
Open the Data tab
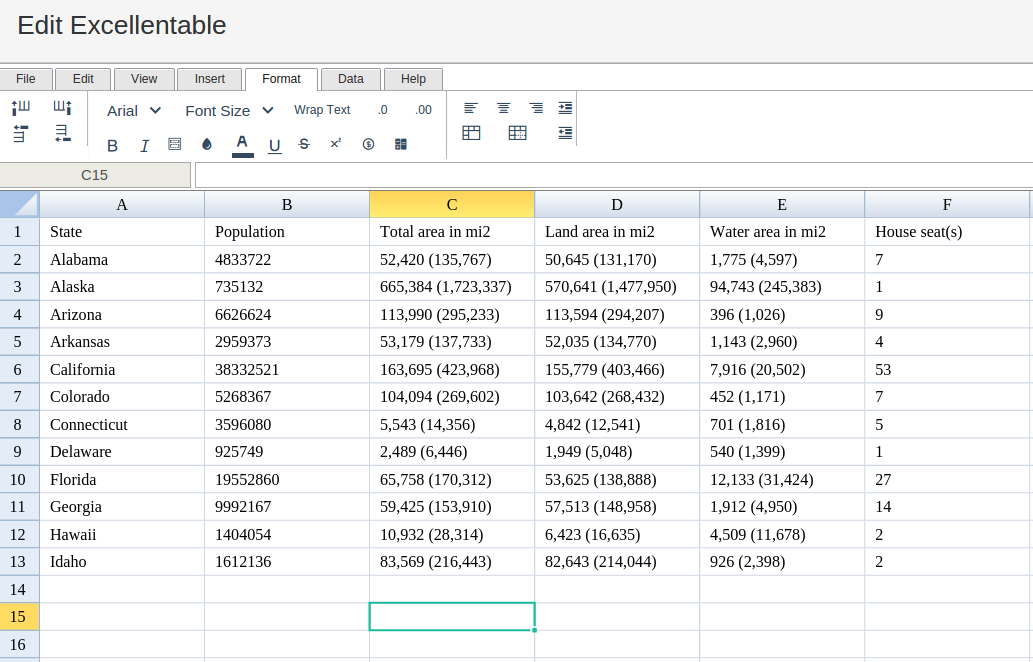(351, 79)
